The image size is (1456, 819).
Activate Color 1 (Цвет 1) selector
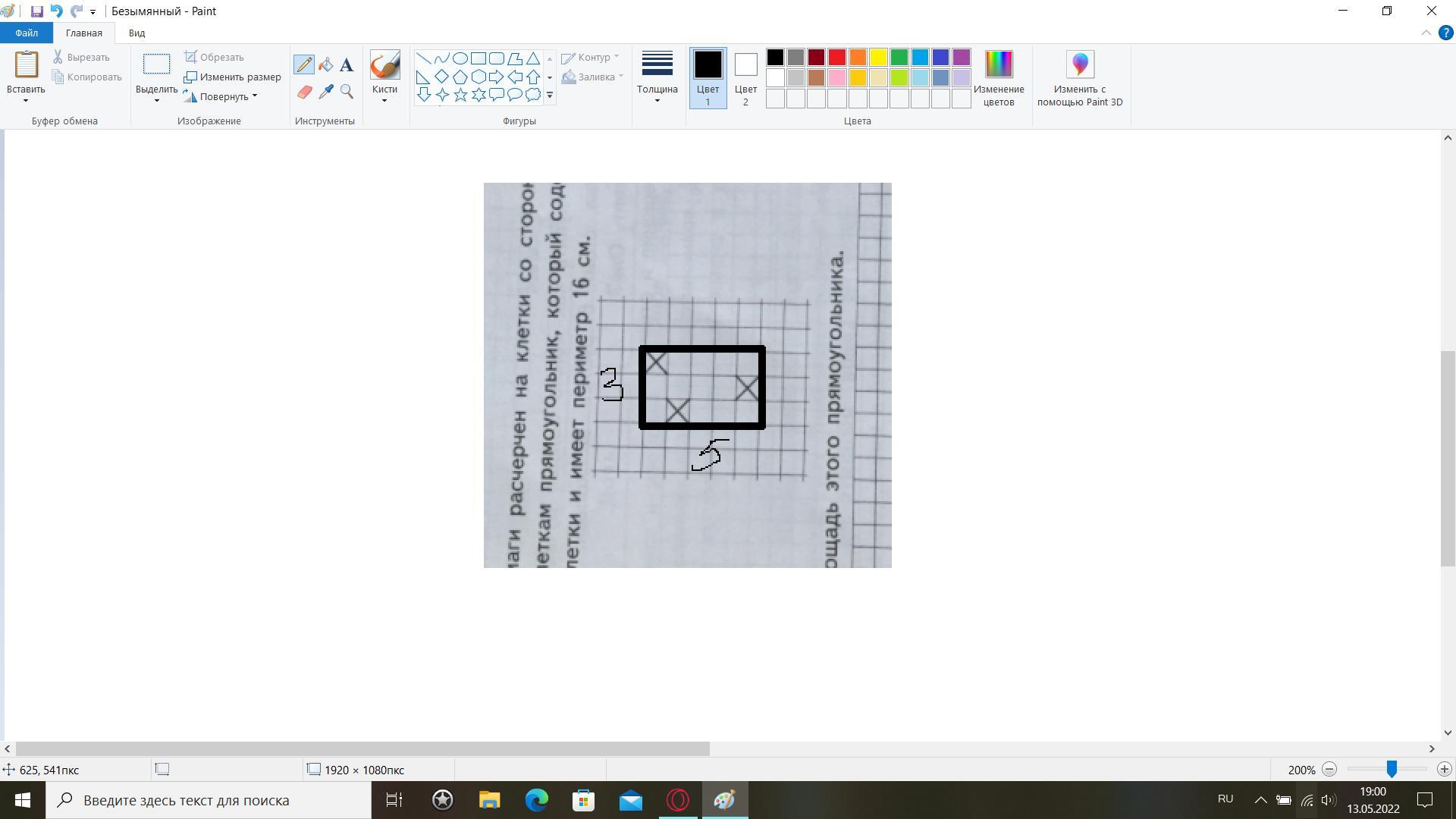pyautogui.click(x=708, y=78)
